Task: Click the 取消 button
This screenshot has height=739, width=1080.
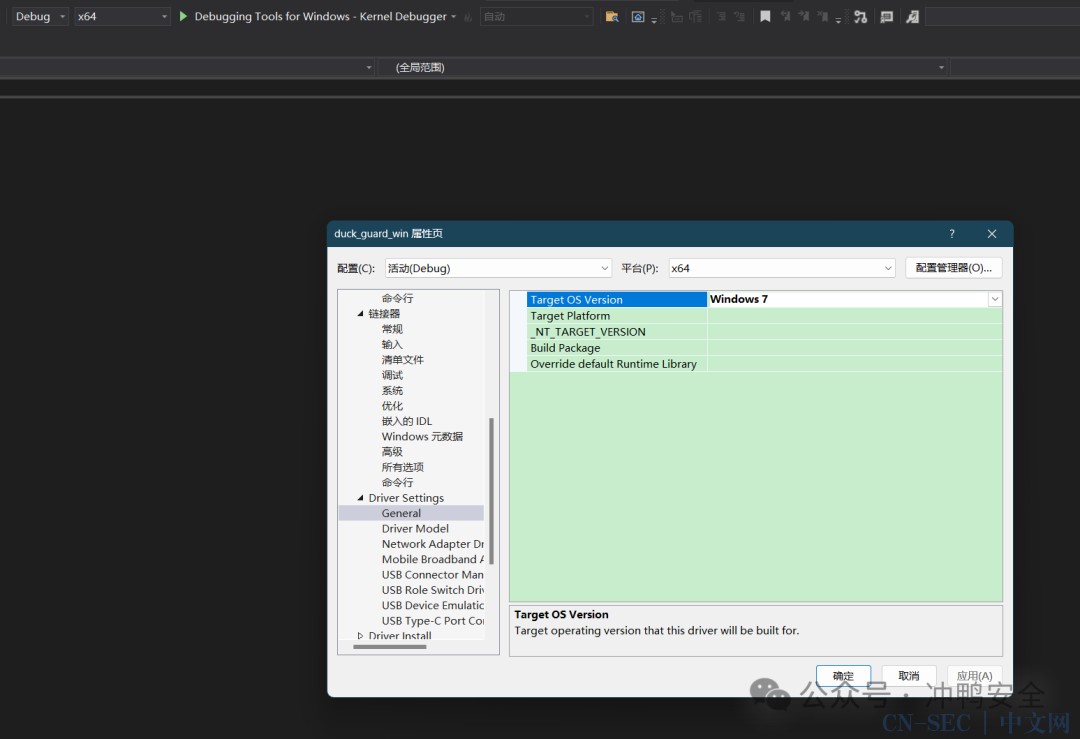Action: tap(909, 676)
